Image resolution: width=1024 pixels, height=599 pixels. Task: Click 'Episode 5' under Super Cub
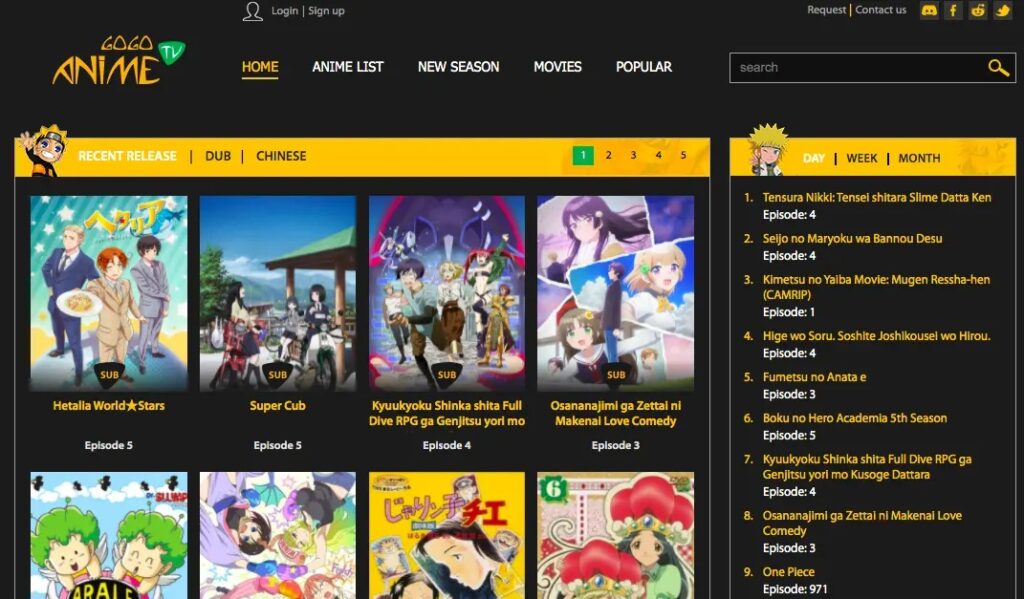(x=278, y=445)
